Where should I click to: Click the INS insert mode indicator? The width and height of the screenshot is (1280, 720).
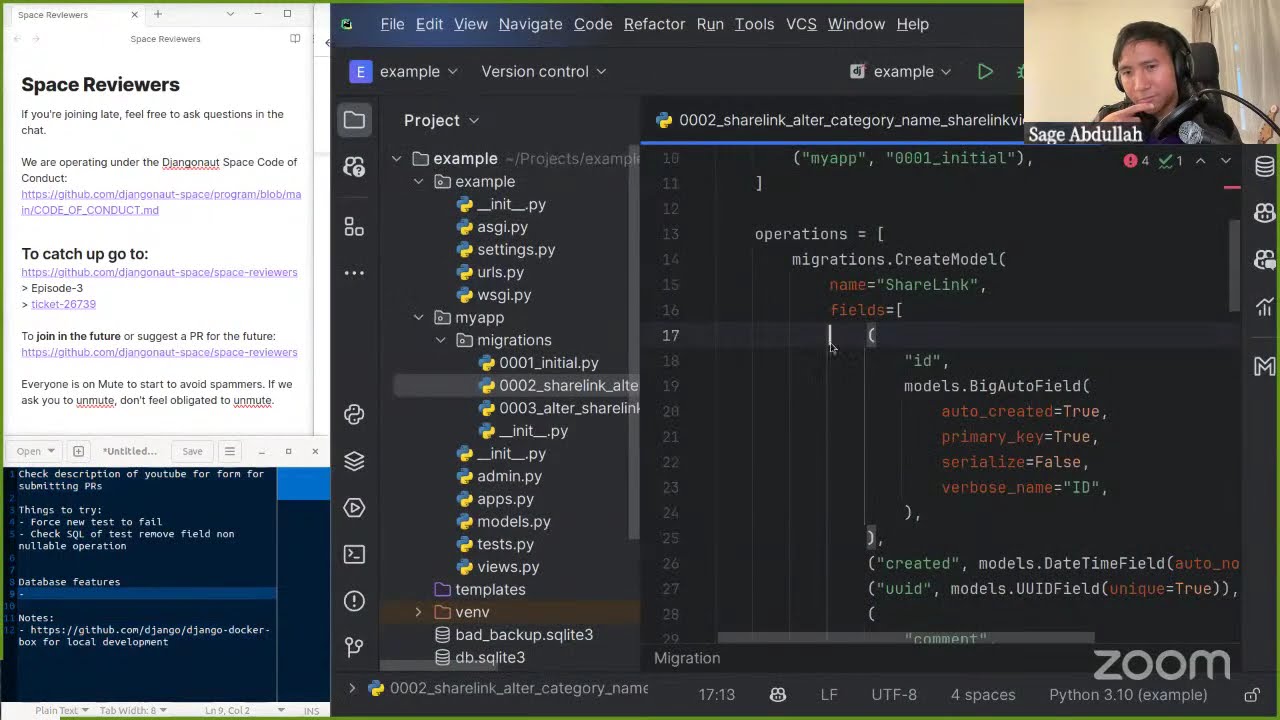tap(311, 711)
